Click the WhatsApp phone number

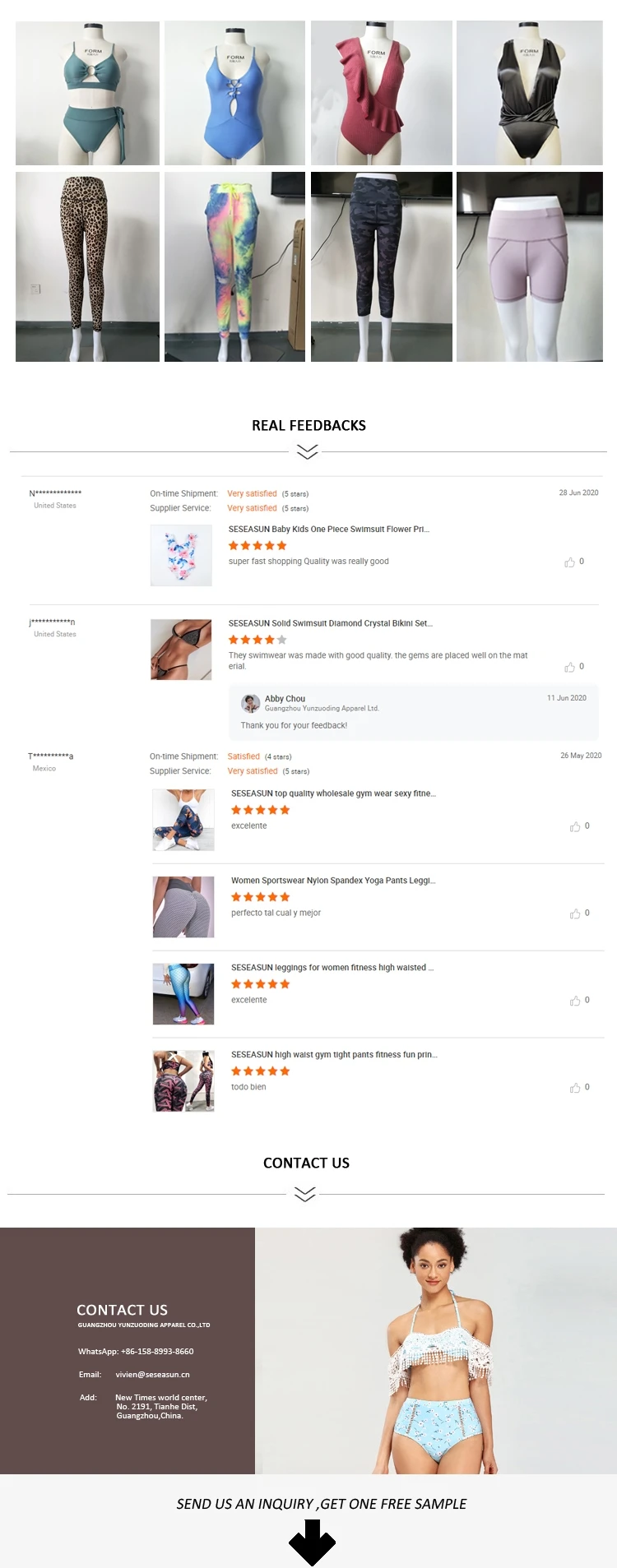[157, 1351]
